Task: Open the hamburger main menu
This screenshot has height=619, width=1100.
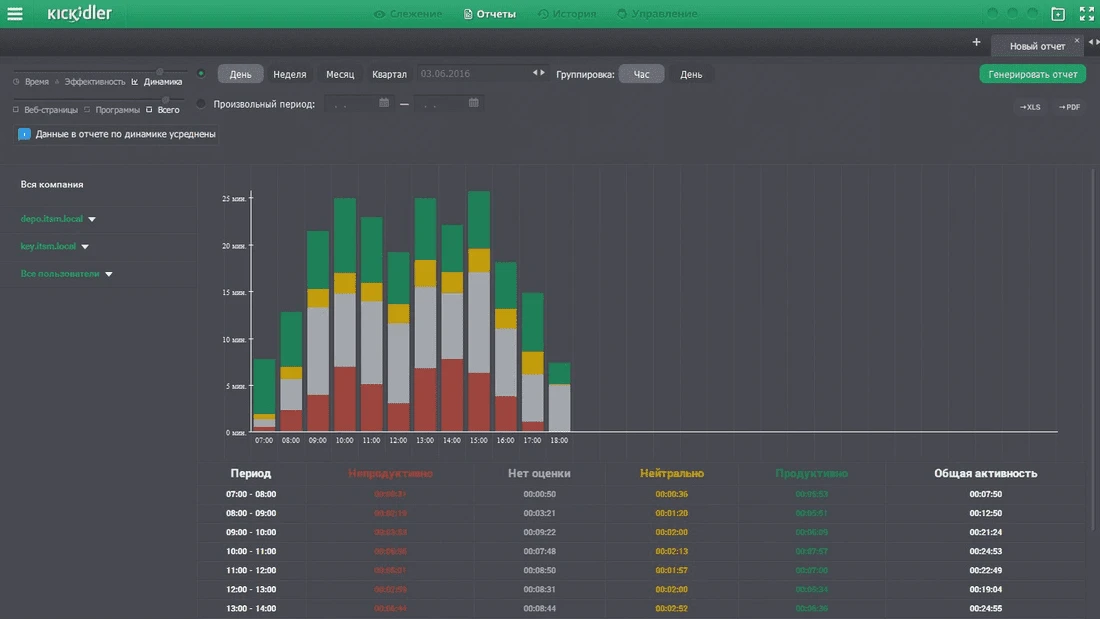Action: point(15,14)
